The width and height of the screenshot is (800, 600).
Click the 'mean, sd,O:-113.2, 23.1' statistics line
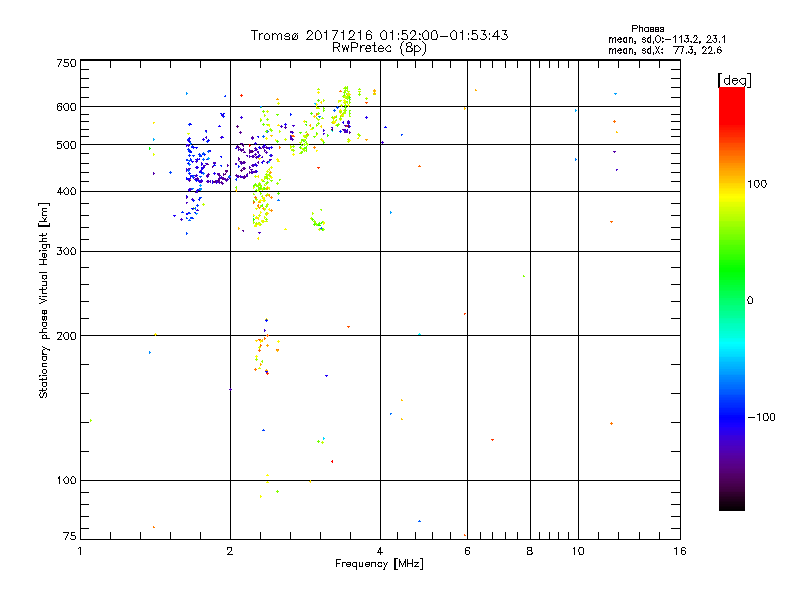click(x=667, y=39)
